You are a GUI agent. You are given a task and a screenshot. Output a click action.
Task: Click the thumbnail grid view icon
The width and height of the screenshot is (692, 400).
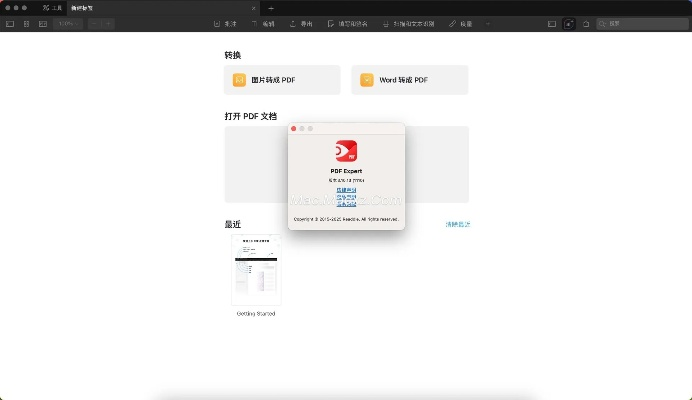pyautogui.click(x=26, y=23)
